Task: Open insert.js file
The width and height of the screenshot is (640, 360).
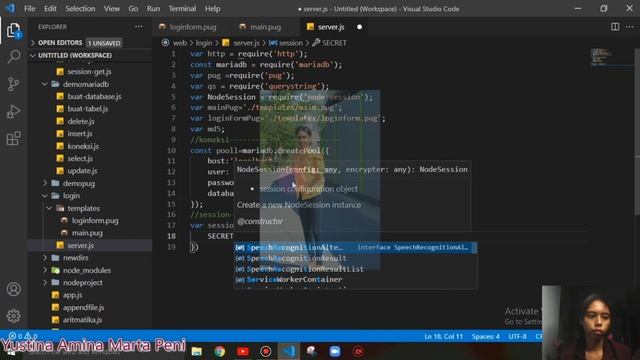Action: coord(80,134)
